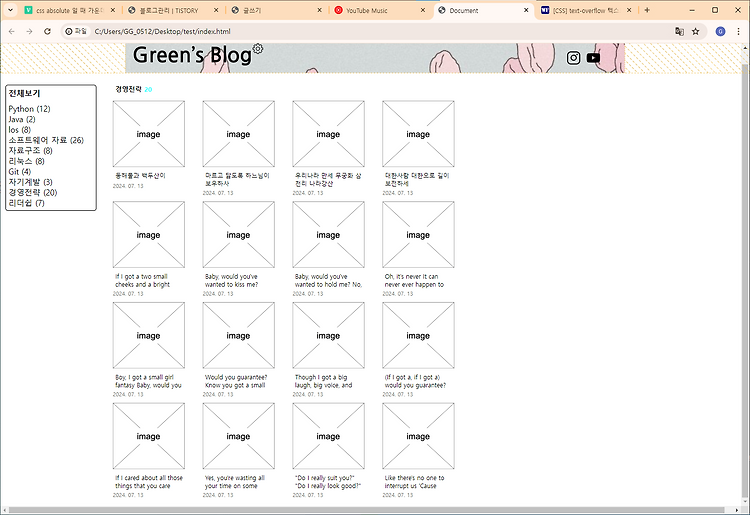Image resolution: width=750 pixels, height=515 pixels.
Task: Open the Python (12) category
Action: click(x=29, y=109)
